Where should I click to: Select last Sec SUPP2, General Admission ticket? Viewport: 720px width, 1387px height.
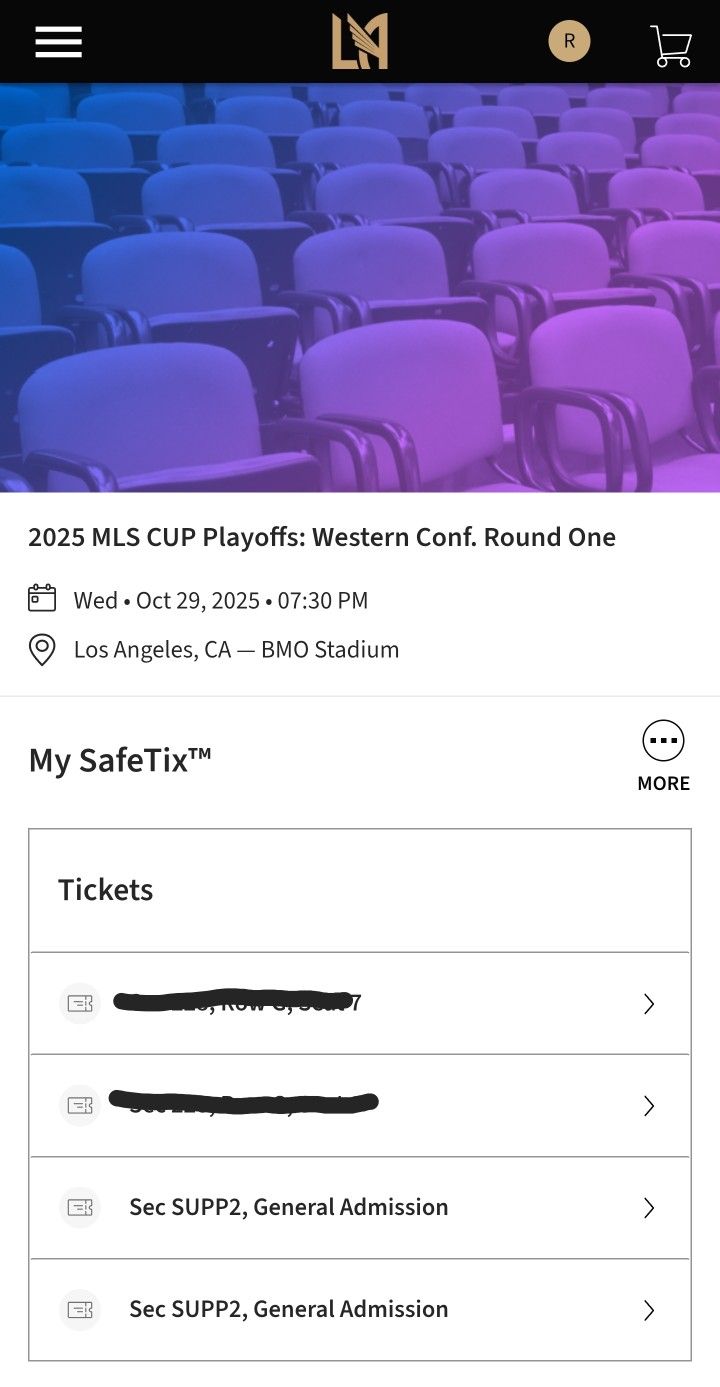point(288,1309)
